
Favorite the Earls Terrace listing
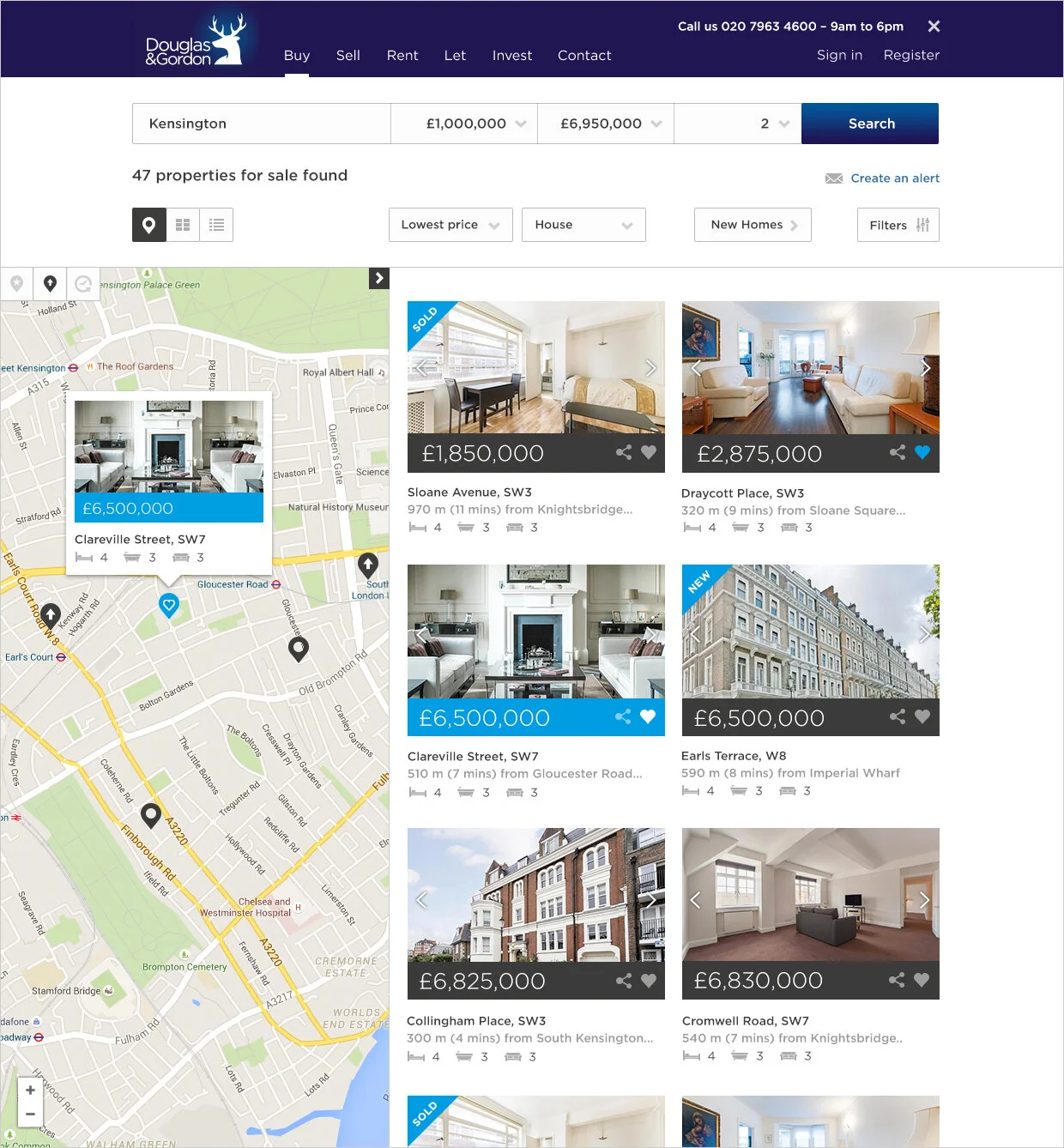[922, 716]
